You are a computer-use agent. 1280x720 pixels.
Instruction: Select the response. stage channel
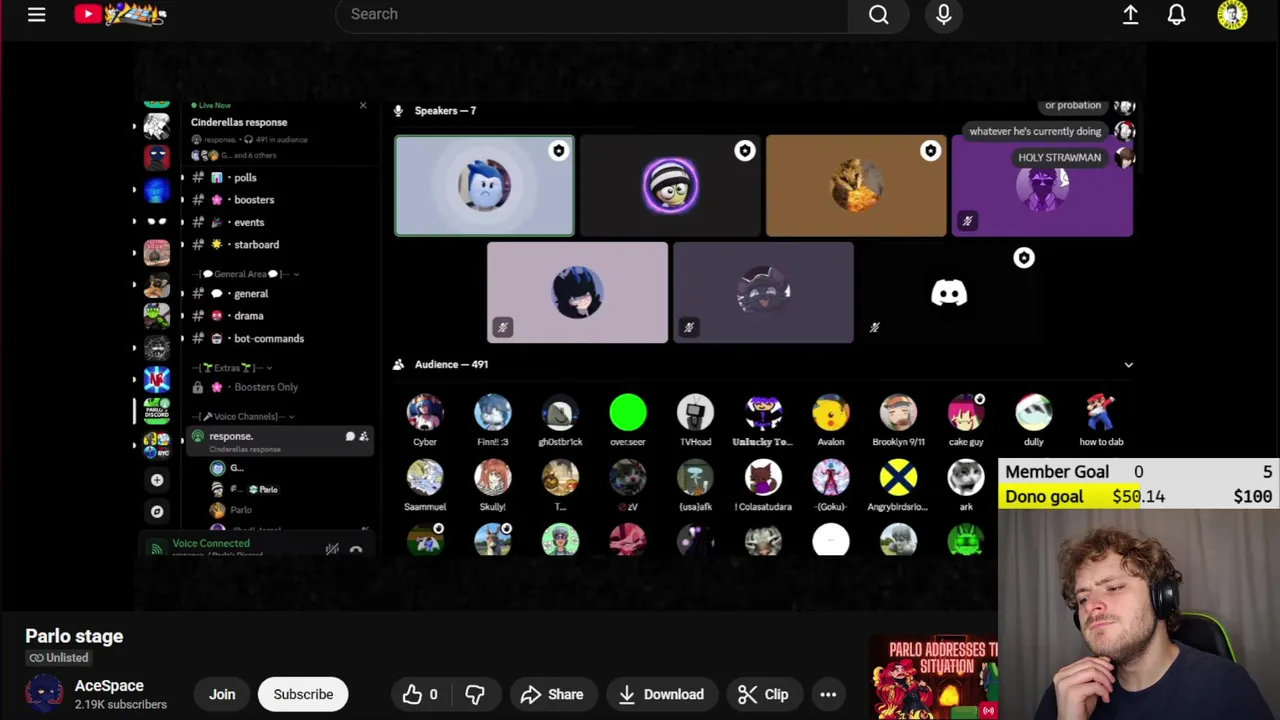[279, 441]
